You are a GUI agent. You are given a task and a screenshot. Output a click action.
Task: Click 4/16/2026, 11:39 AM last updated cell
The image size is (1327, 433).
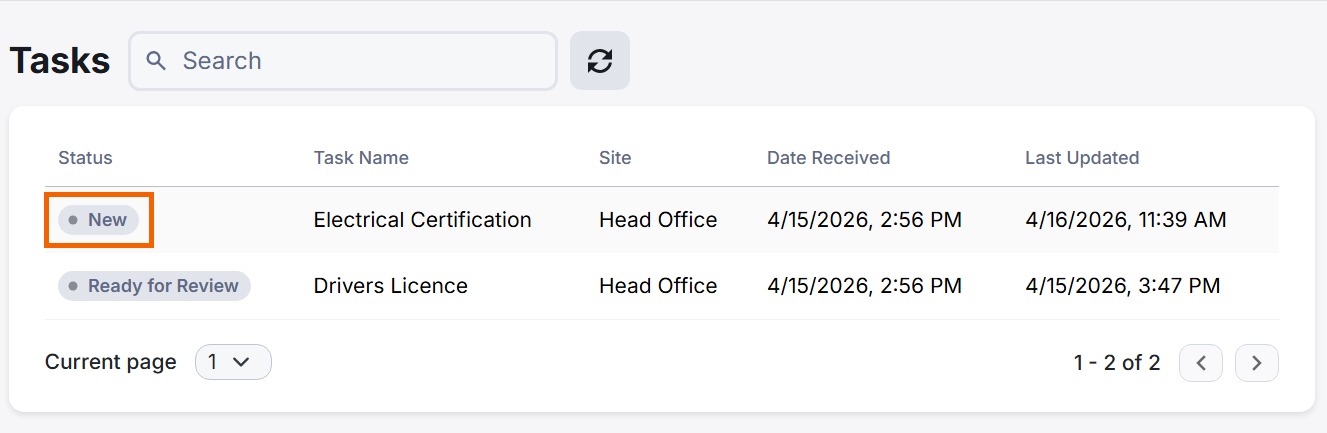pos(1126,220)
